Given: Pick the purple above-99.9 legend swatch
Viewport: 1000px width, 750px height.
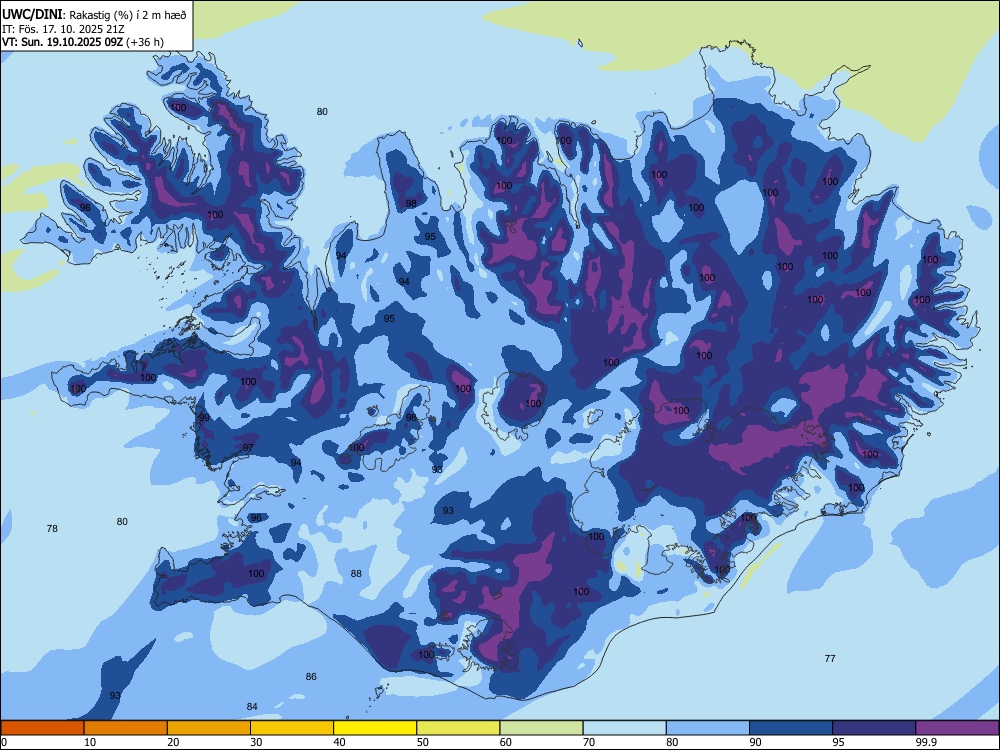Looking at the screenshot, I should (957, 728).
